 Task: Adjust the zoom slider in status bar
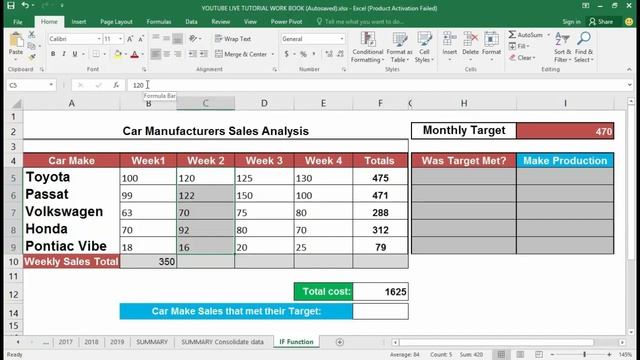584,354
